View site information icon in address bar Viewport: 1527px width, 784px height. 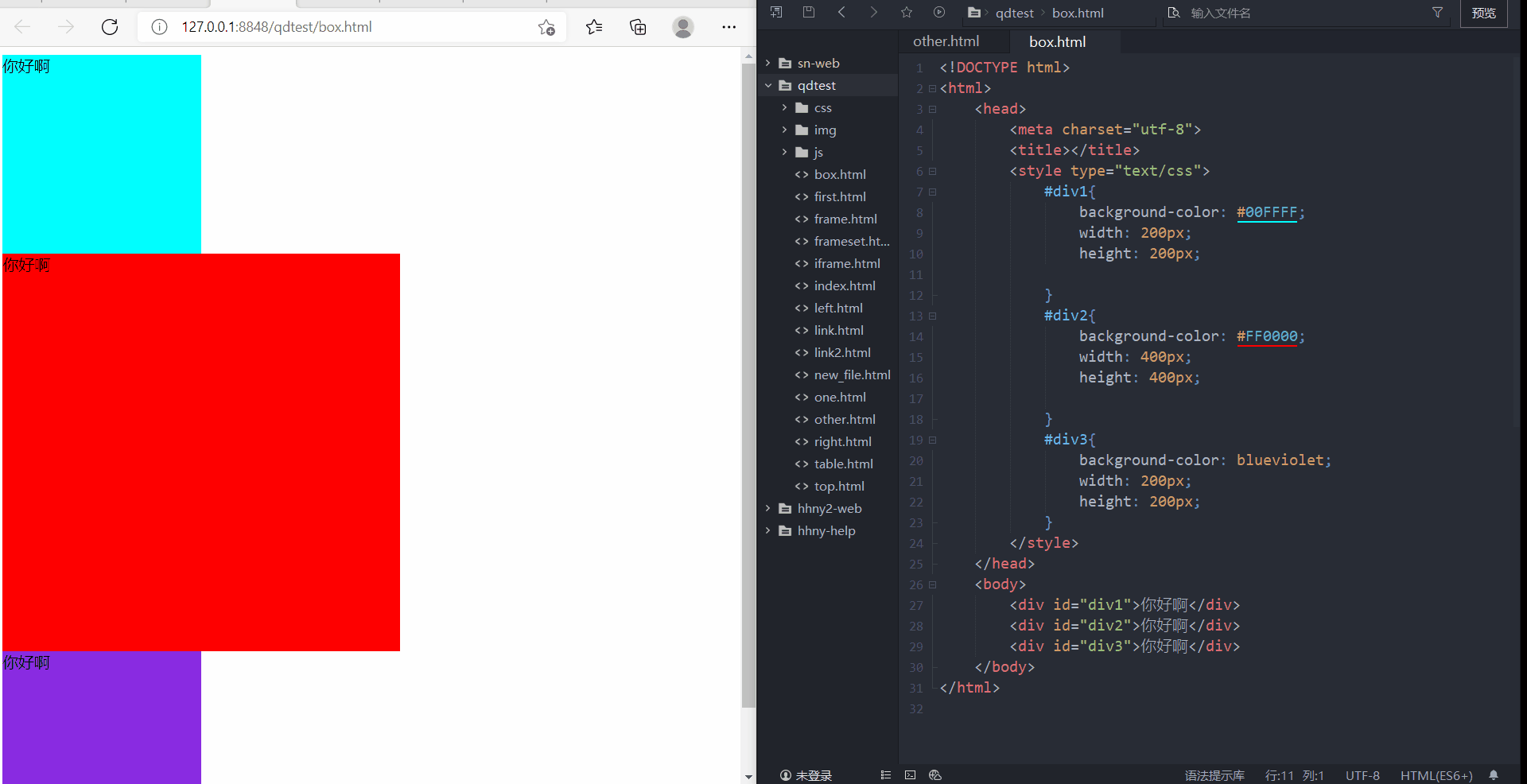(x=159, y=27)
